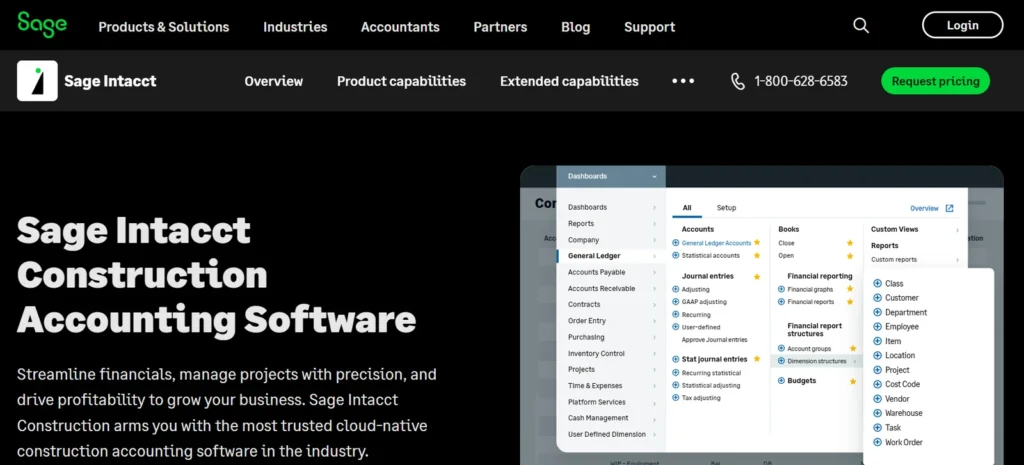Click the plus icon next to Class
This screenshot has height=465, width=1024.
click(877, 283)
